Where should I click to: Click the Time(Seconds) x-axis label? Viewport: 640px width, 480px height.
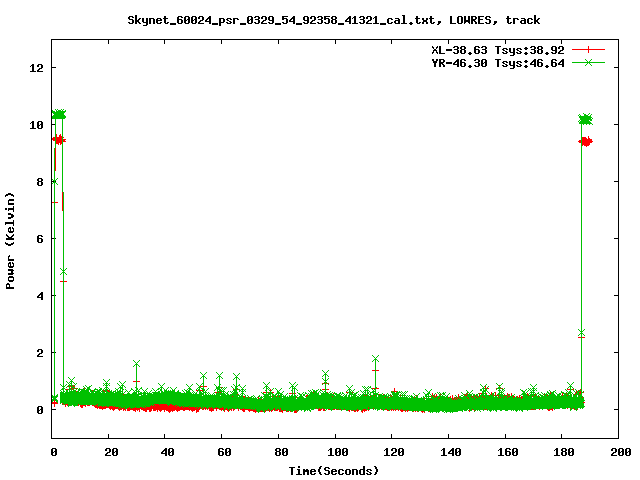tap(334, 471)
